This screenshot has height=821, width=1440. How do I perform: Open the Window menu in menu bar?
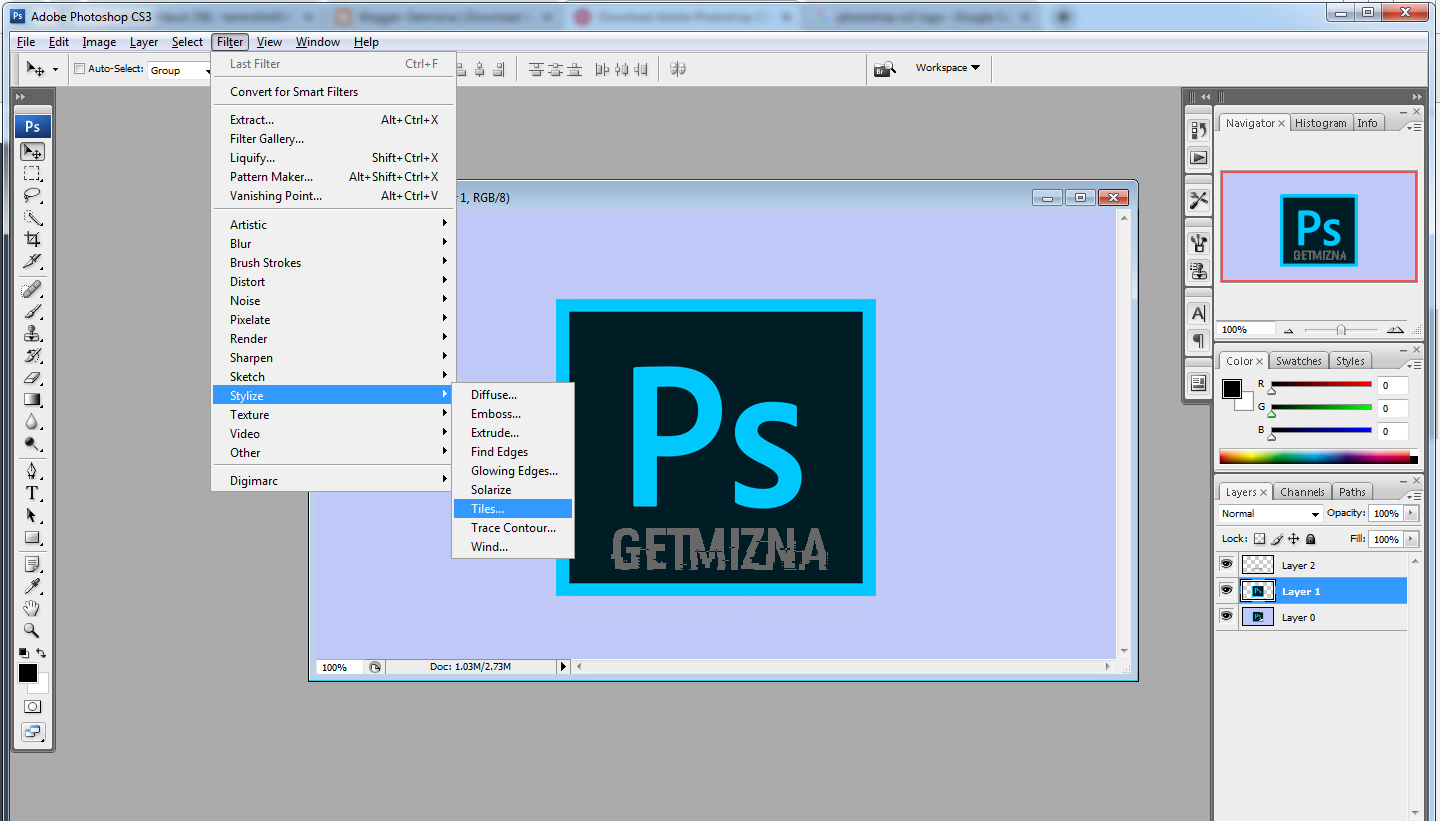point(318,42)
